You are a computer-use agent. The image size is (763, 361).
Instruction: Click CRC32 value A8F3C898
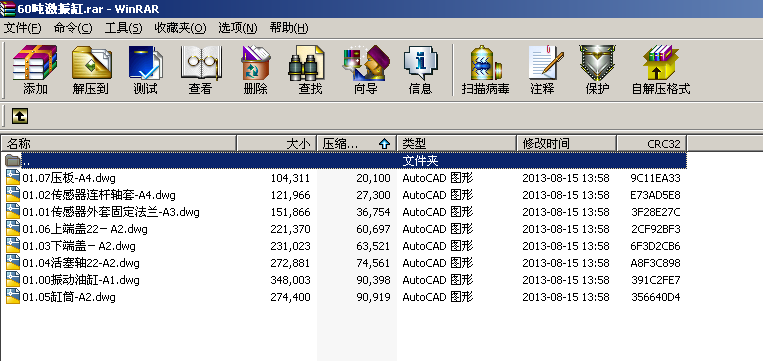pyautogui.click(x=655, y=263)
